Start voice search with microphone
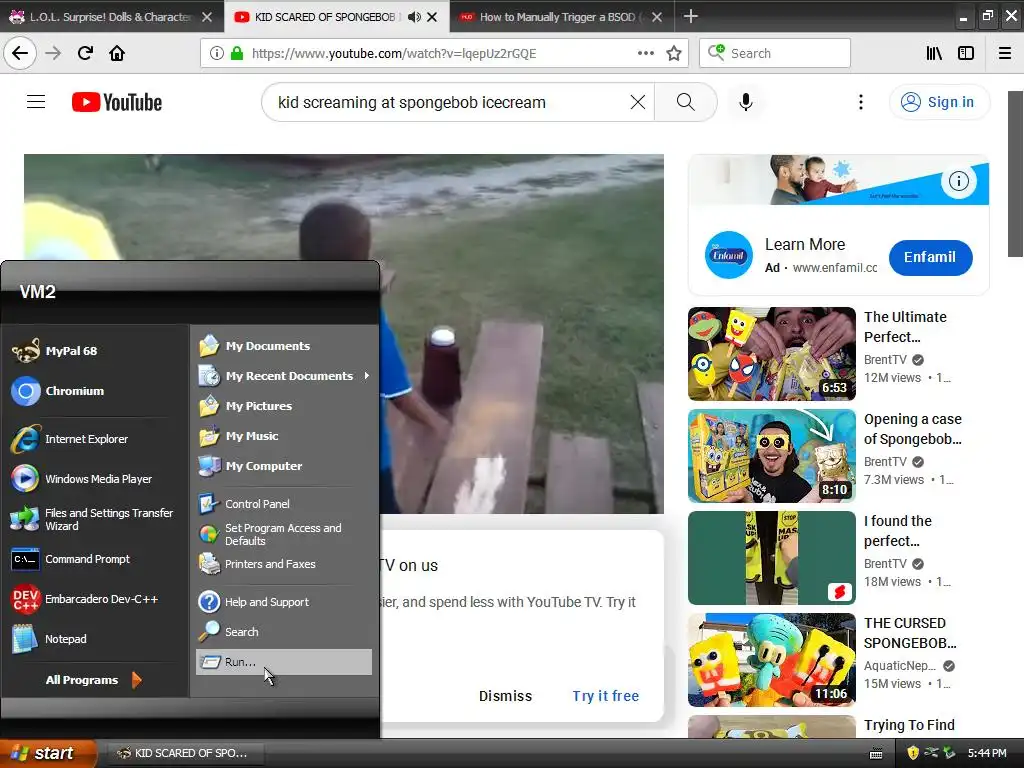 (x=746, y=103)
